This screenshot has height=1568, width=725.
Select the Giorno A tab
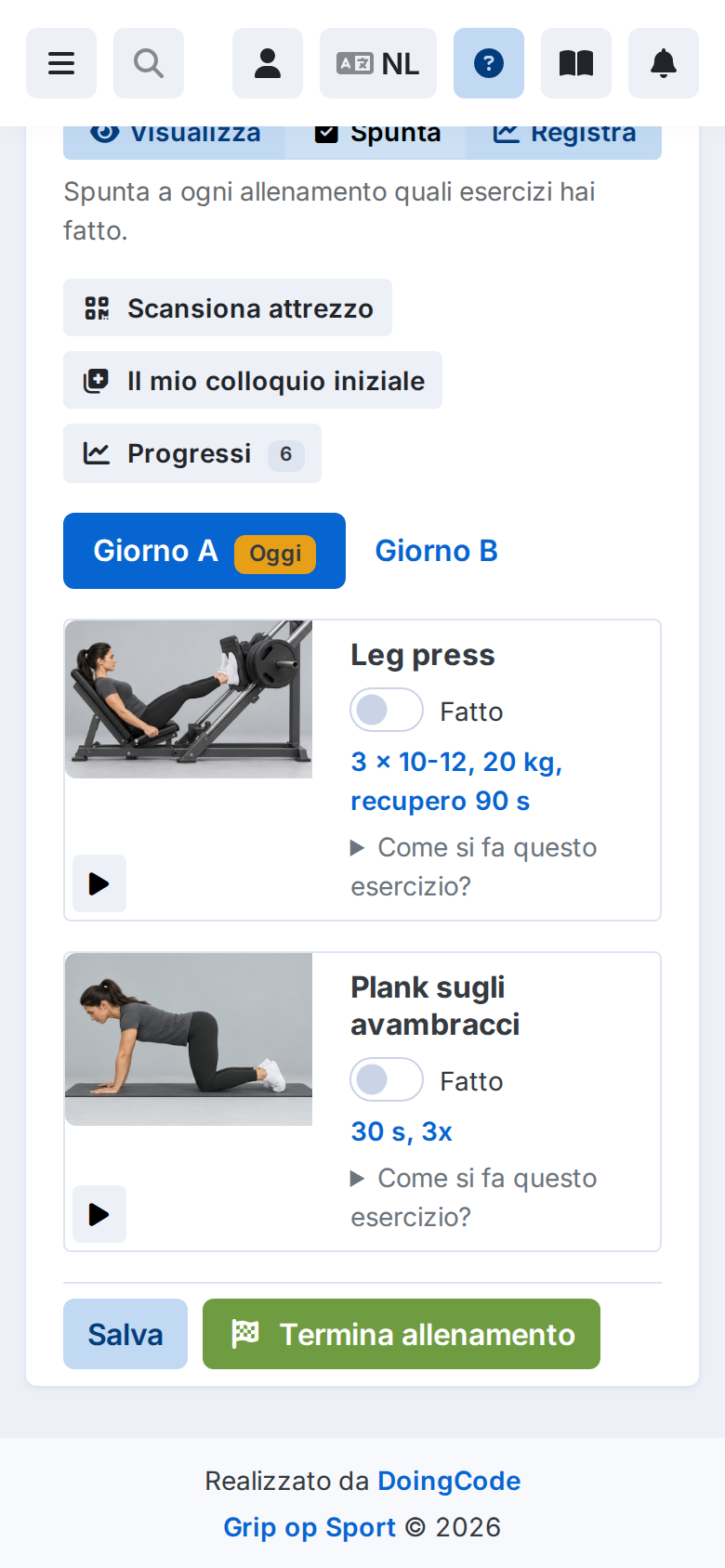(x=204, y=551)
